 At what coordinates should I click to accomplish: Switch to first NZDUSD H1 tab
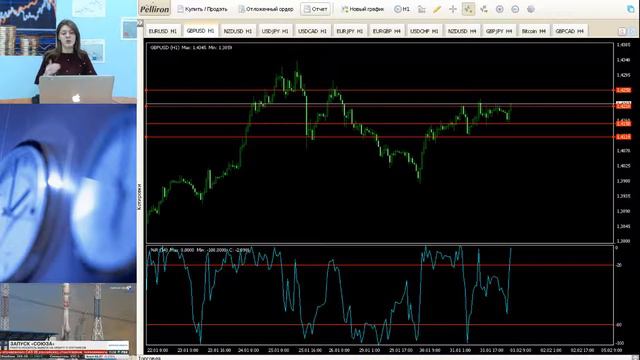point(238,31)
